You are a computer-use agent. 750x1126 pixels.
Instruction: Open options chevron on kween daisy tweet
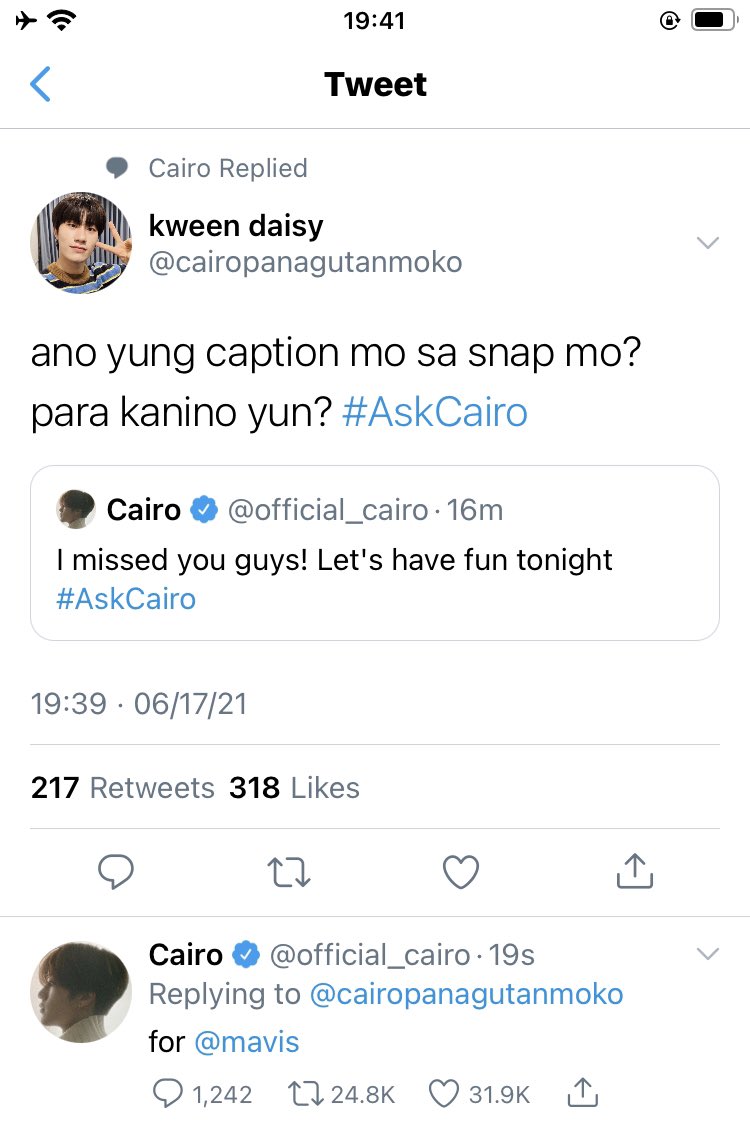pyautogui.click(x=708, y=243)
